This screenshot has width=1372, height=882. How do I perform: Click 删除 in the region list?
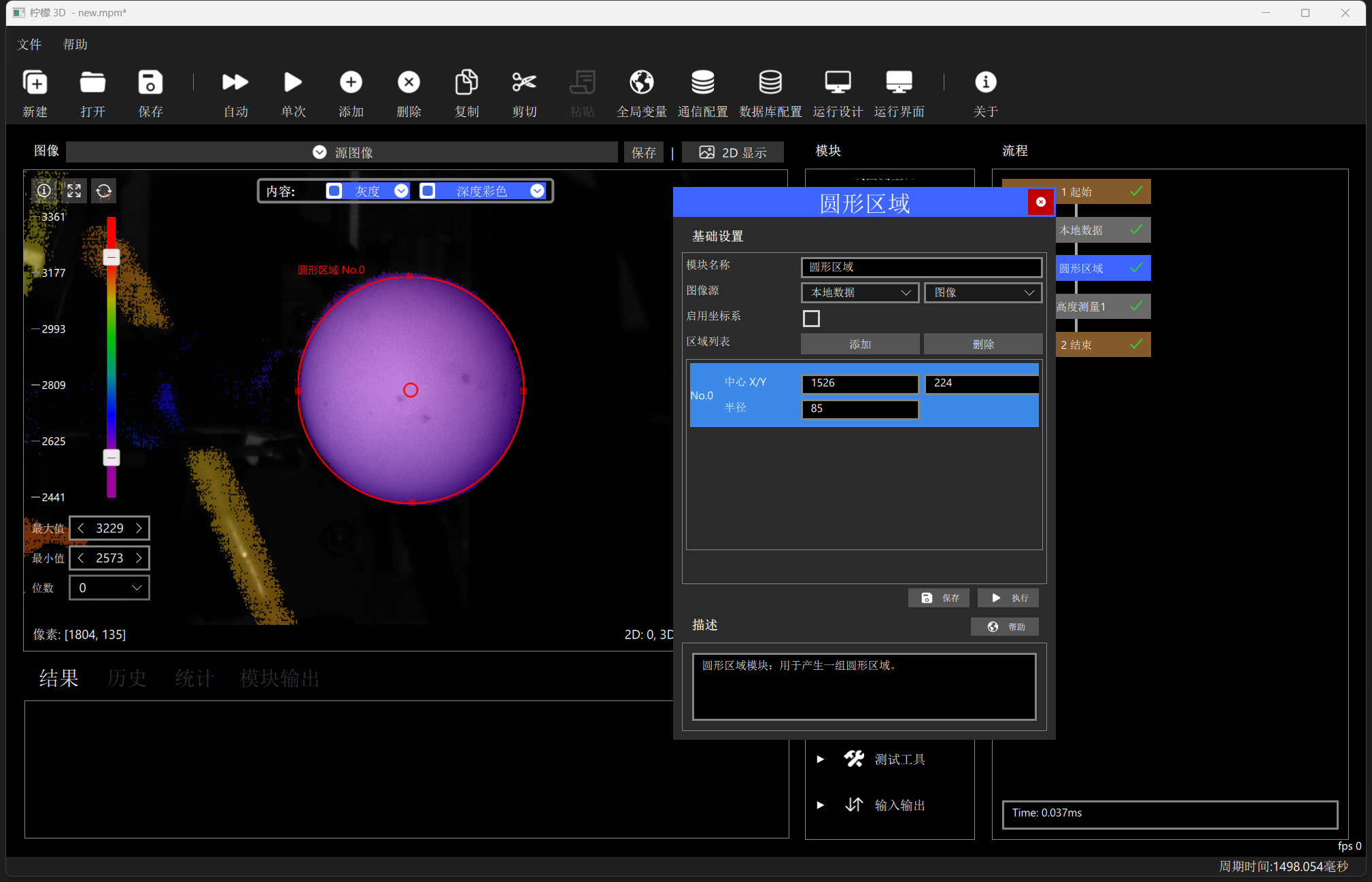[983, 344]
